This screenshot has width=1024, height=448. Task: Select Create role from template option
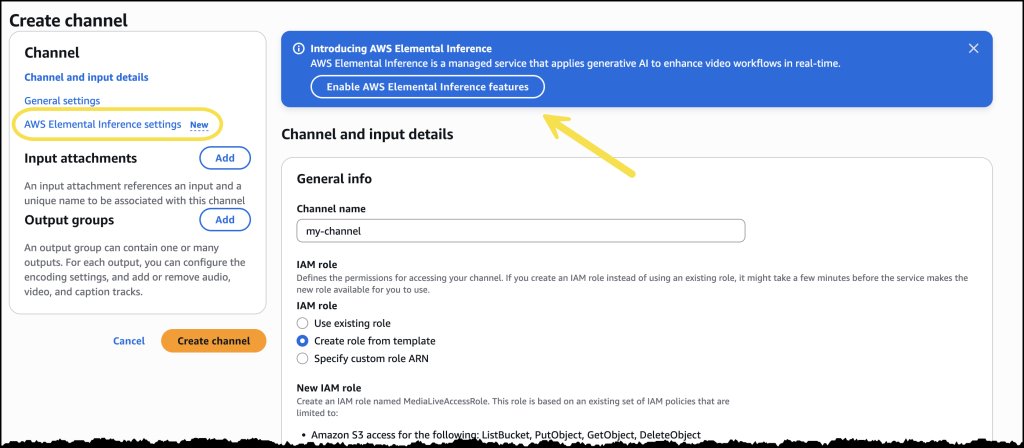tap(302, 341)
